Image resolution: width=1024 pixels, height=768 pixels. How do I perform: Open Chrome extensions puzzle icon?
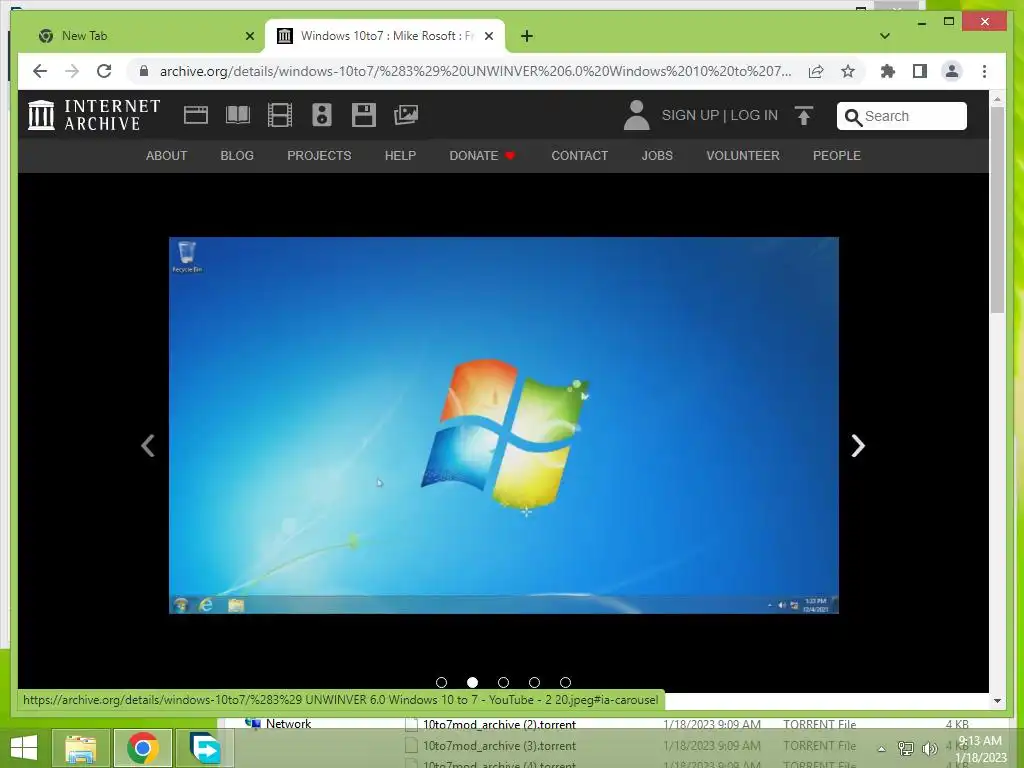pyautogui.click(x=888, y=71)
